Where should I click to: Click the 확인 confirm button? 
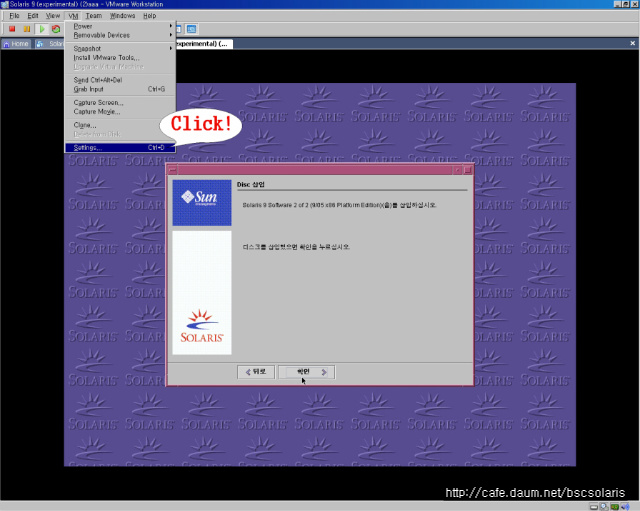pos(307,372)
